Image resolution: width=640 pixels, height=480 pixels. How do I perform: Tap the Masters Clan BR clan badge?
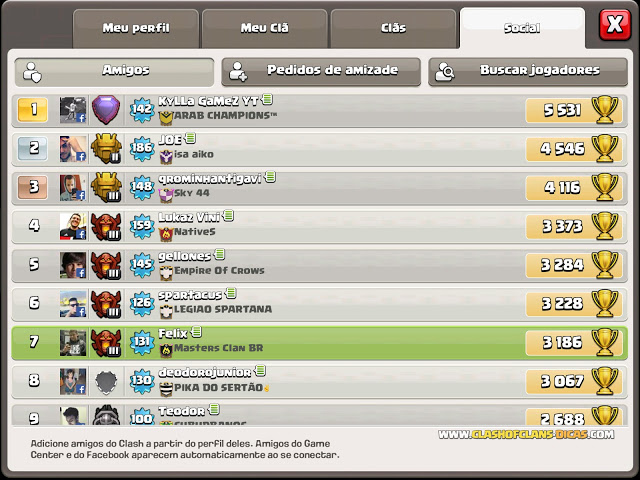click(x=166, y=350)
